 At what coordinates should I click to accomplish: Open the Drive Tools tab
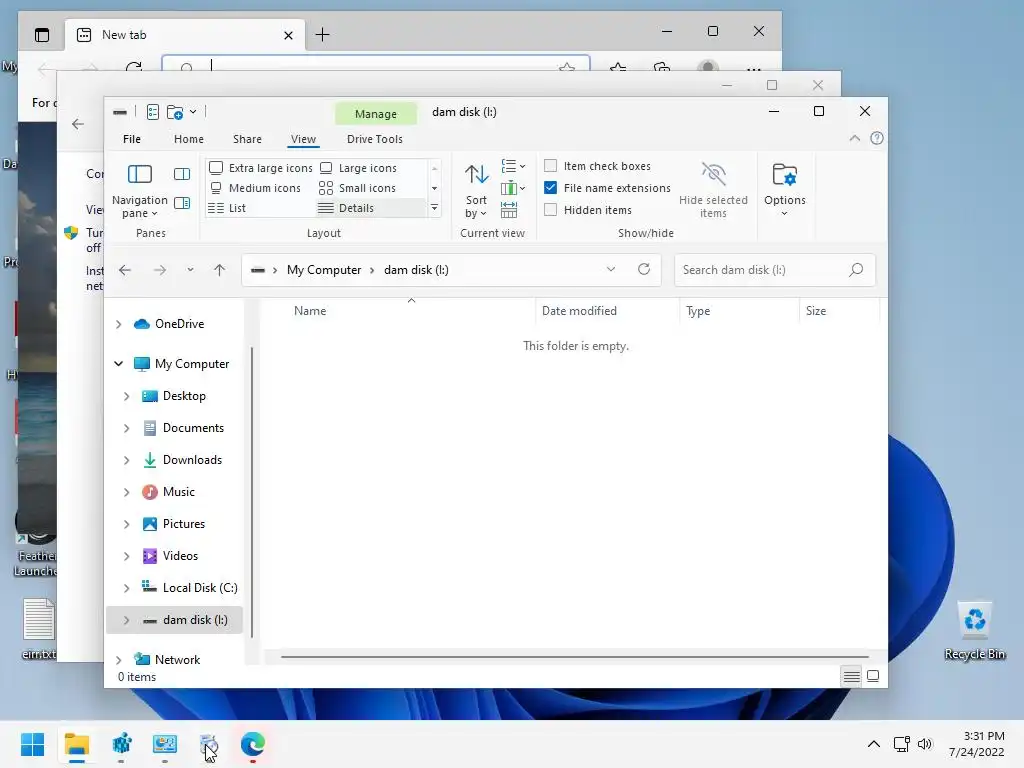pyautogui.click(x=375, y=139)
